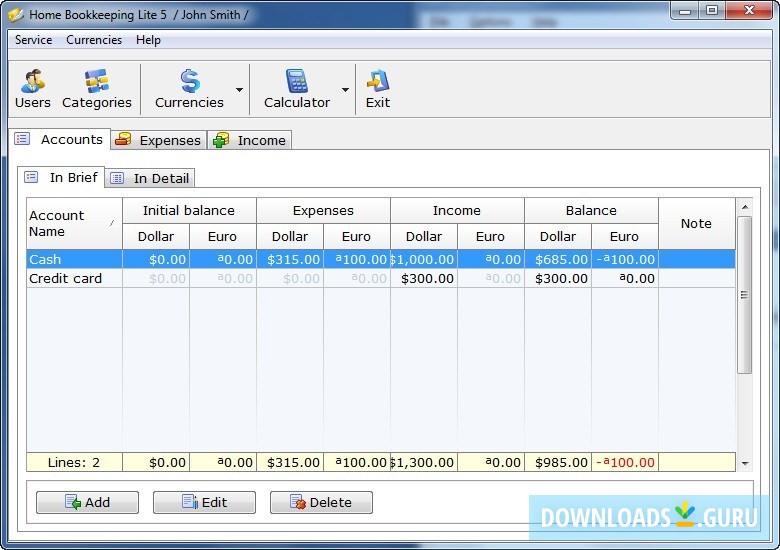780x550 pixels.
Task: Click the In Brief tab's icon
Action: coord(31,177)
